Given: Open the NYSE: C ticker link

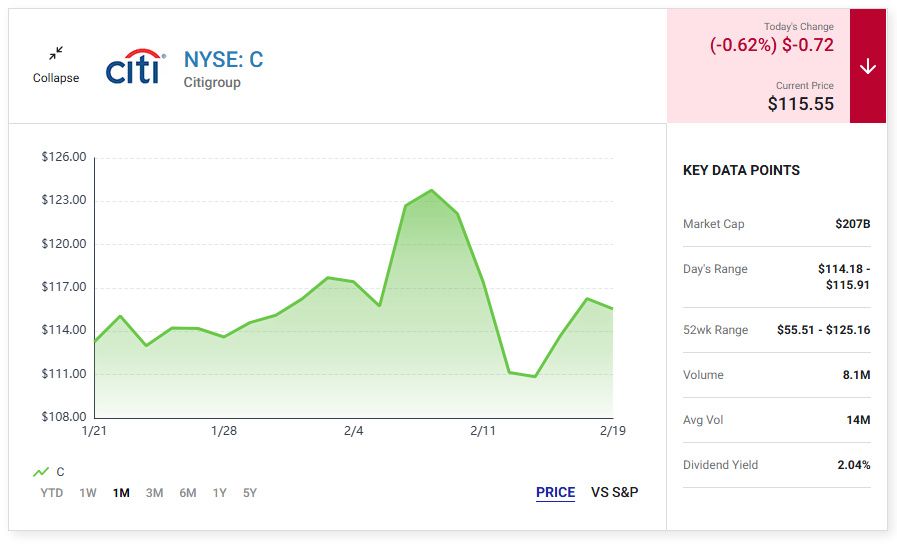Looking at the screenshot, I should pyautogui.click(x=223, y=59).
